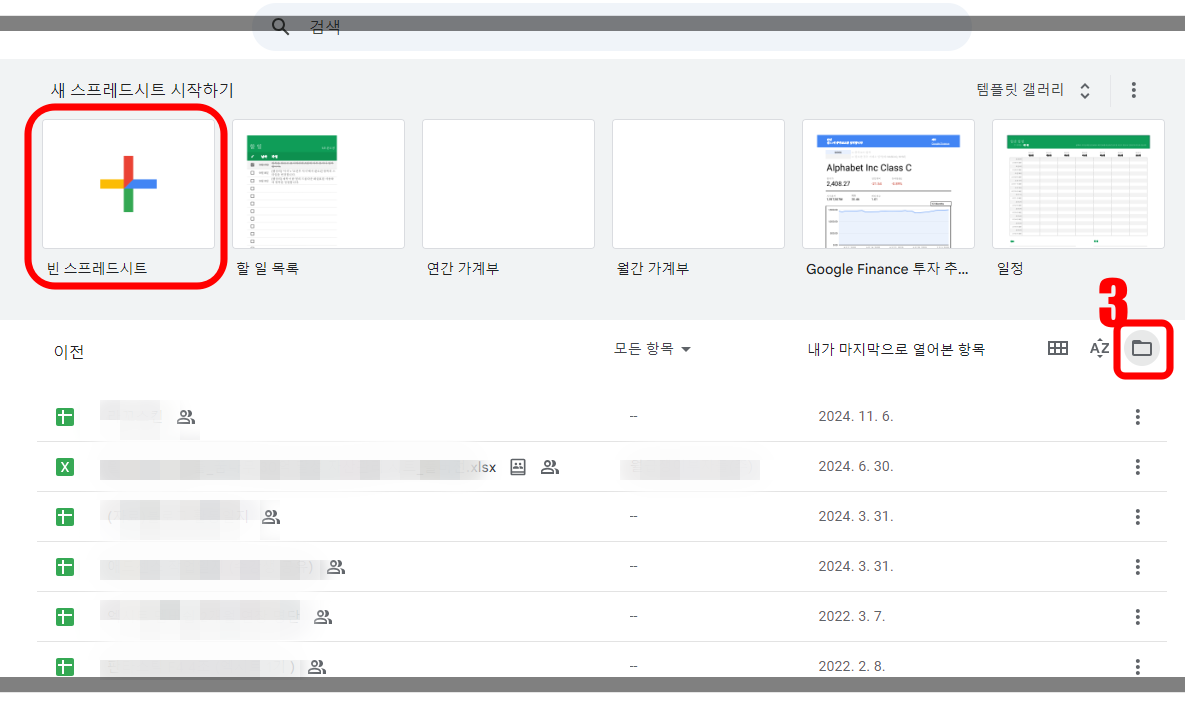Click the shared-people icon on the 2024.11.6 file

click(x=185, y=417)
